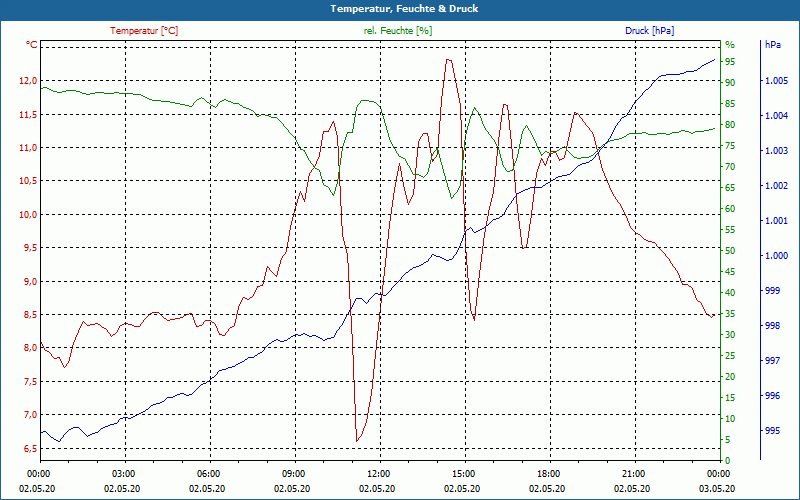Click the 70 humidity axis value
Screen dimensions: 800x500
pyautogui.click(x=730, y=167)
